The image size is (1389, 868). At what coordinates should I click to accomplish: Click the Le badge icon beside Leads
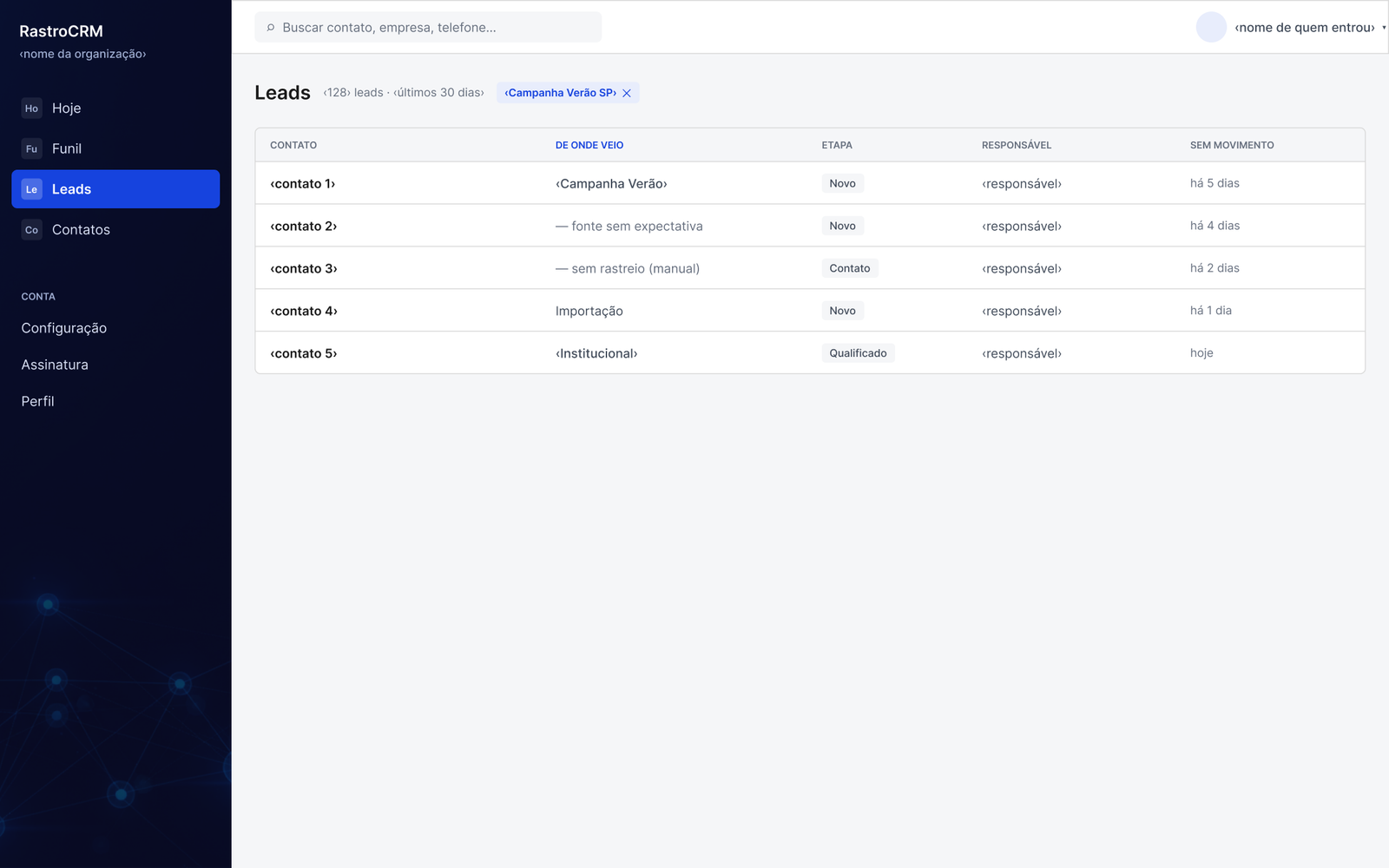click(x=32, y=189)
